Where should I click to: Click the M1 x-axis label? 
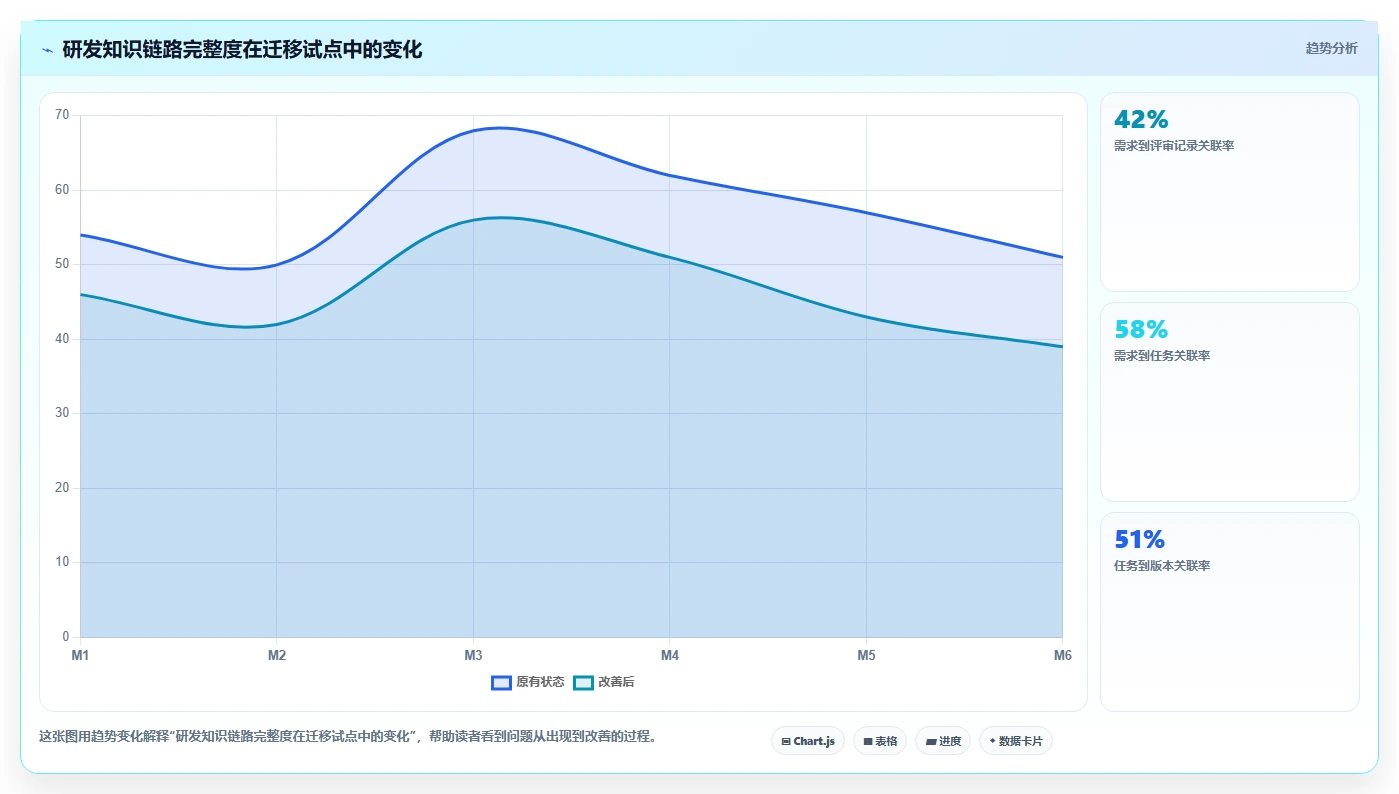(80, 655)
